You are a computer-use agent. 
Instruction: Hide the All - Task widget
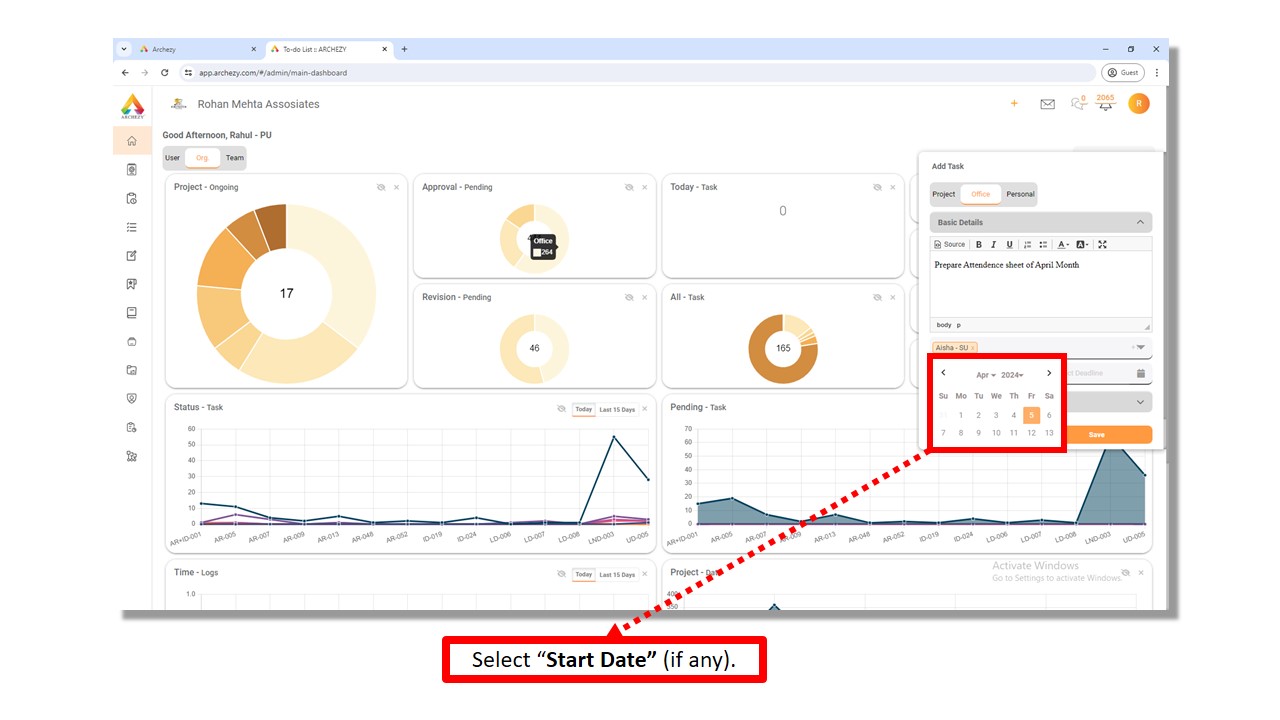click(877, 297)
